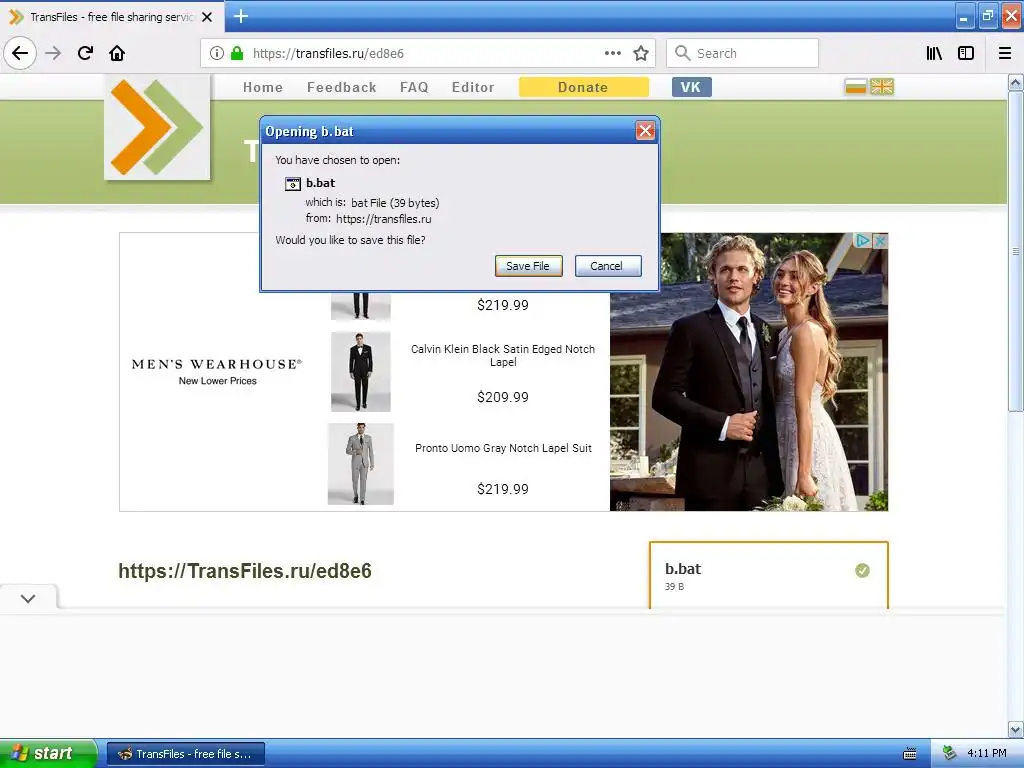Show site information icon in address bar
The height and width of the screenshot is (768, 1024).
[x=217, y=53]
